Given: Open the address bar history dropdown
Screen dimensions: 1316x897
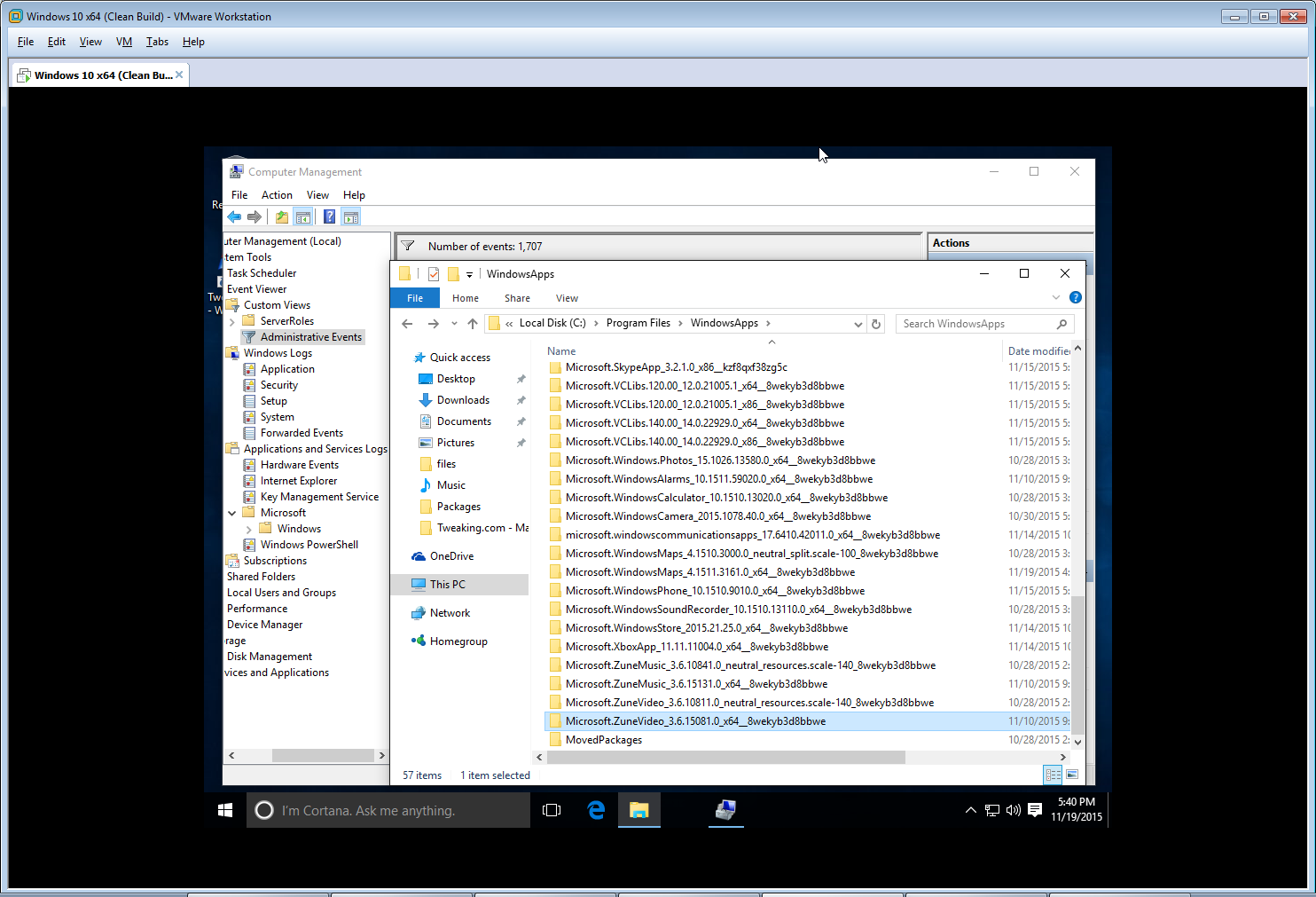Looking at the screenshot, I should tap(858, 324).
